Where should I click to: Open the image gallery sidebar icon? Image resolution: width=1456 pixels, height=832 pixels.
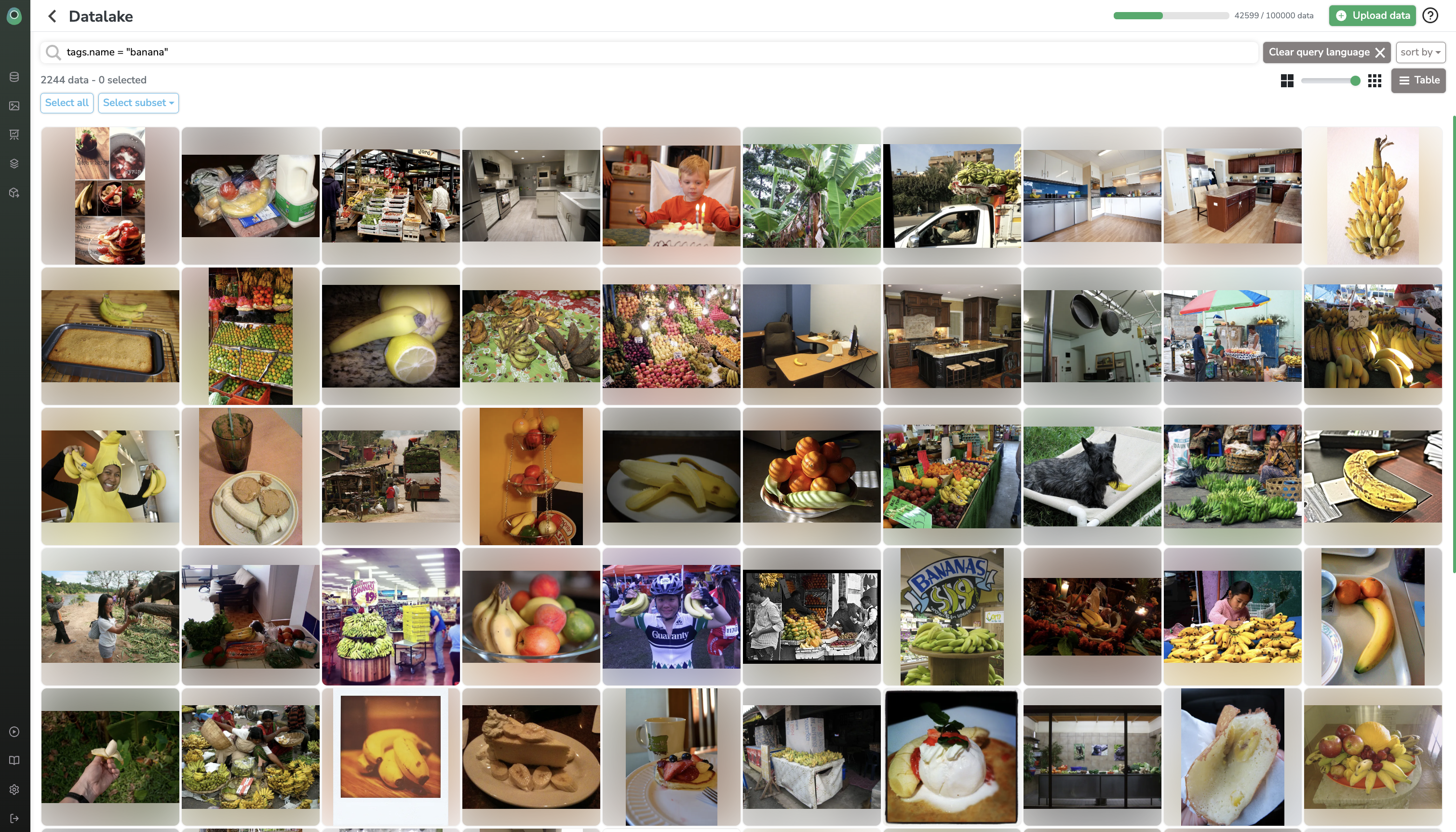coord(14,106)
